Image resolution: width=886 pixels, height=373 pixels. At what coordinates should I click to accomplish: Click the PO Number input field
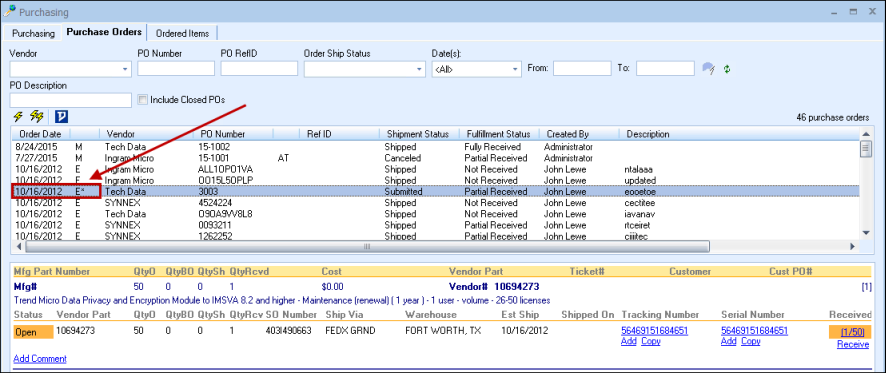[176, 69]
